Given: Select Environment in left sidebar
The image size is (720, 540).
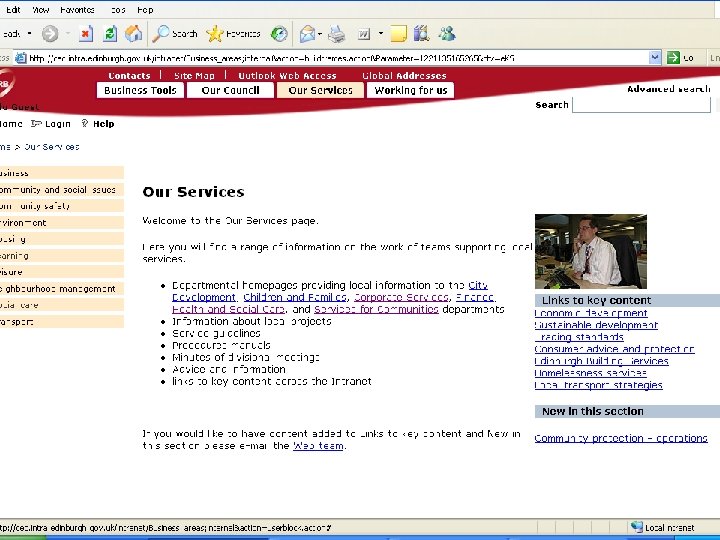Looking at the screenshot, I should pos(62,223).
